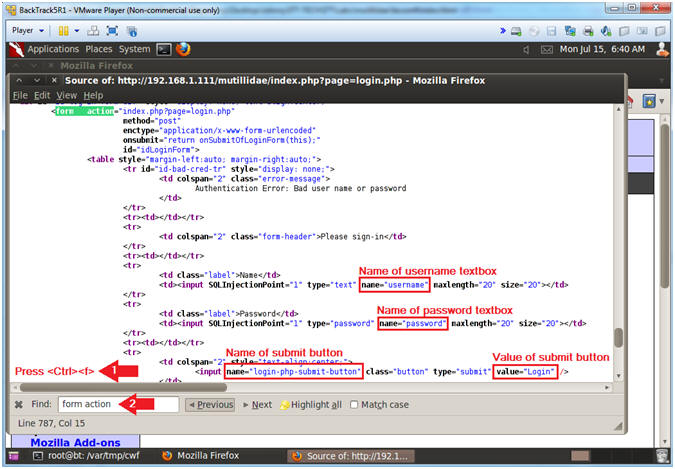Open the Help menu of source window
675x469 pixels.
tap(93, 95)
